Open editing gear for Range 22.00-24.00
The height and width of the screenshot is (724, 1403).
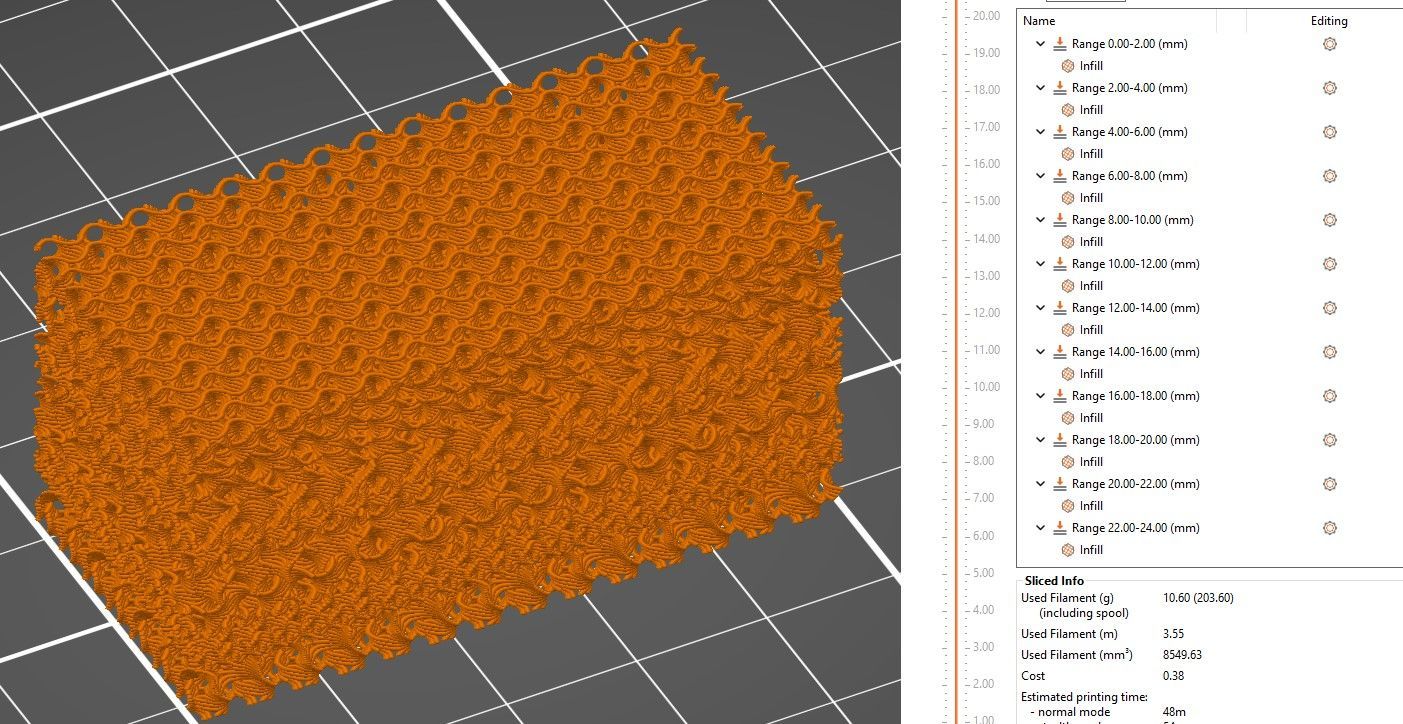tap(1329, 528)
